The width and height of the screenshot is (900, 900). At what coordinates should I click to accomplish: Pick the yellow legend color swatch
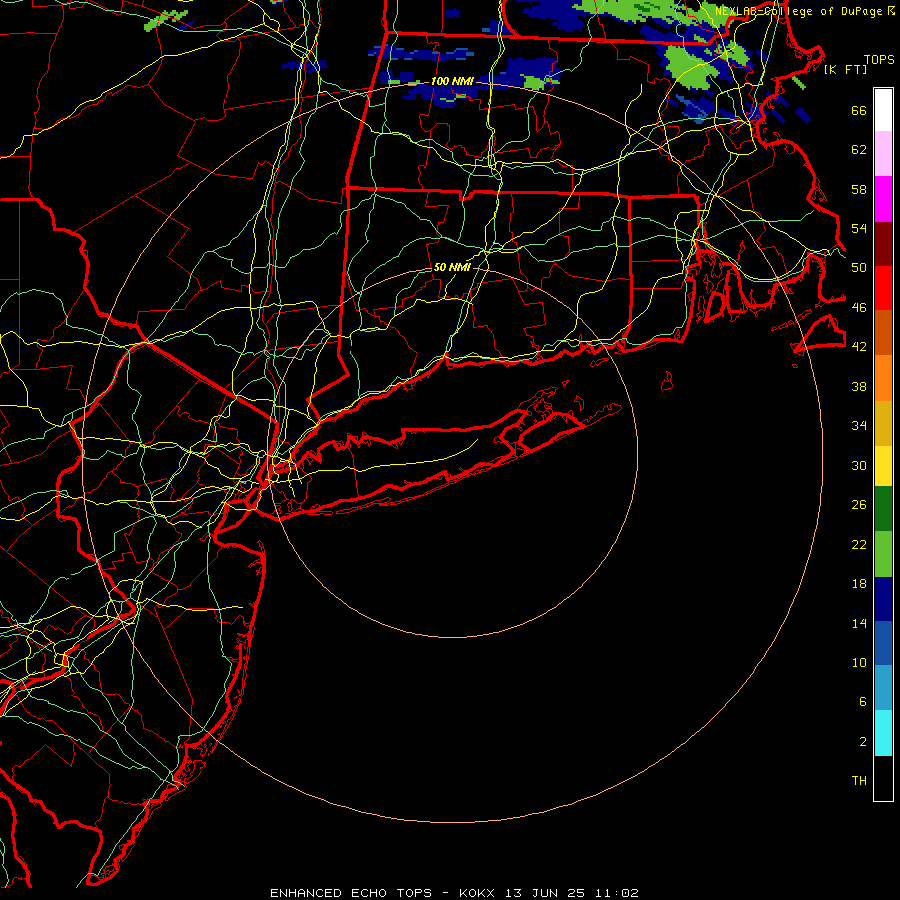coord(883,465)
